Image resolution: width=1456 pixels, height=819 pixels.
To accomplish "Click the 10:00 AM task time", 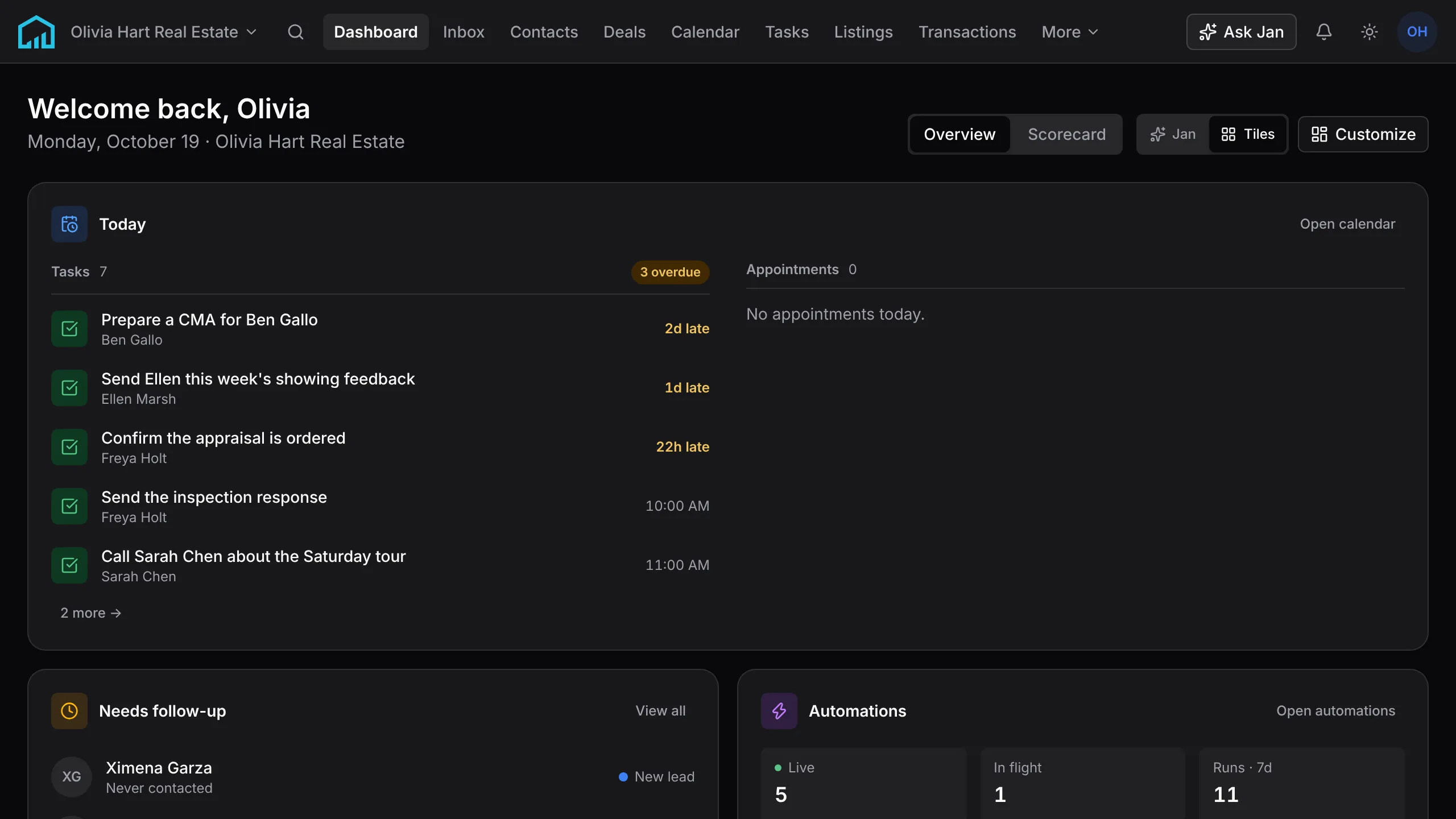I will click(677, 506).
